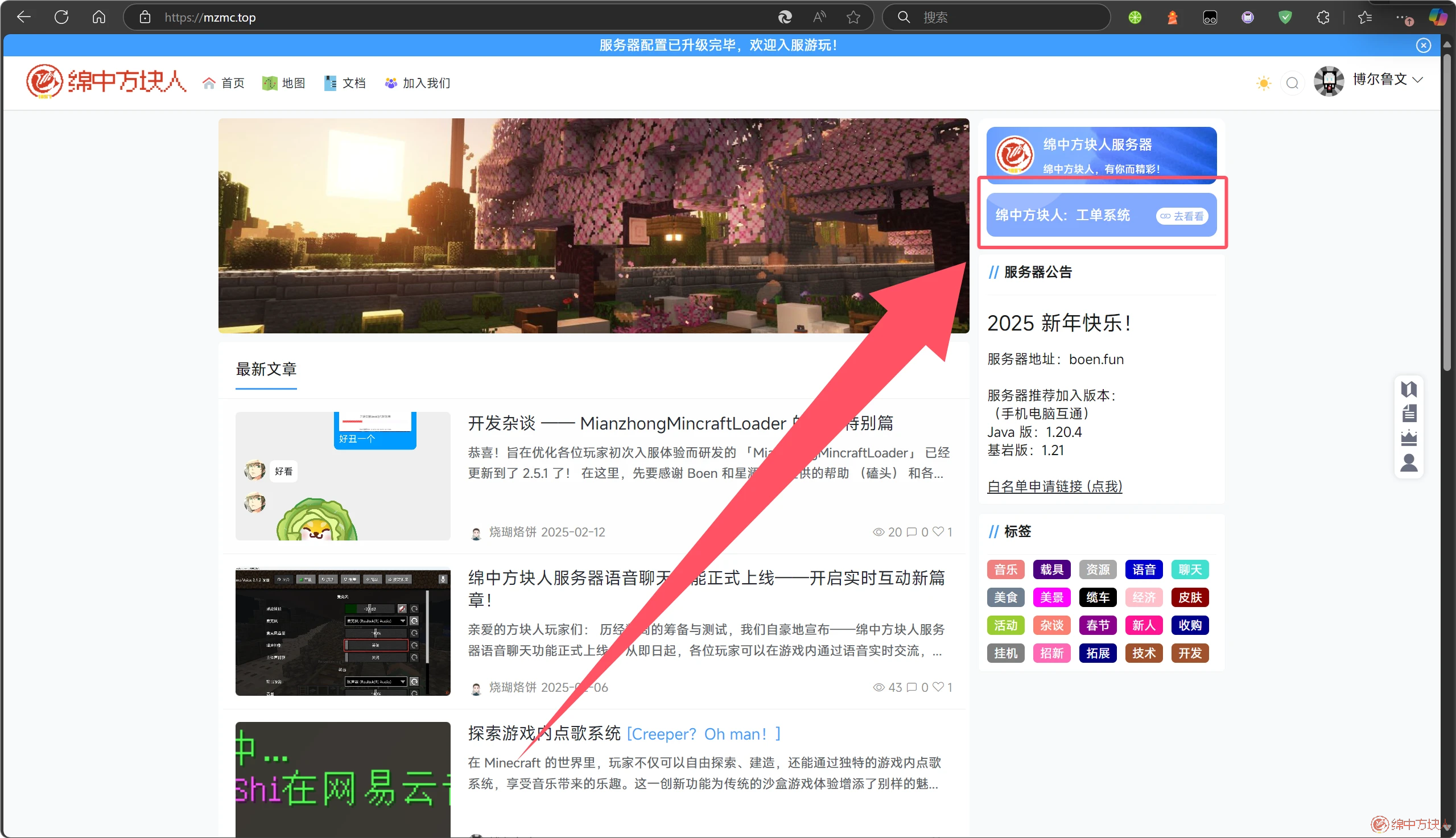Viewport: 1456px width, 838px height.
Task: Click the 经济 tag
Action: pos(1144,597)
